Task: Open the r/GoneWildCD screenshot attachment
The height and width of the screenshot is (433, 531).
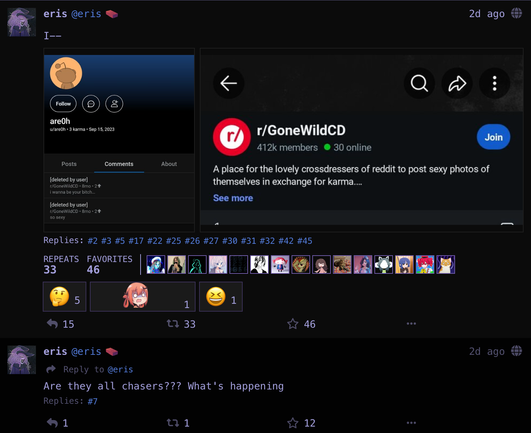Action: pos(362,140)
